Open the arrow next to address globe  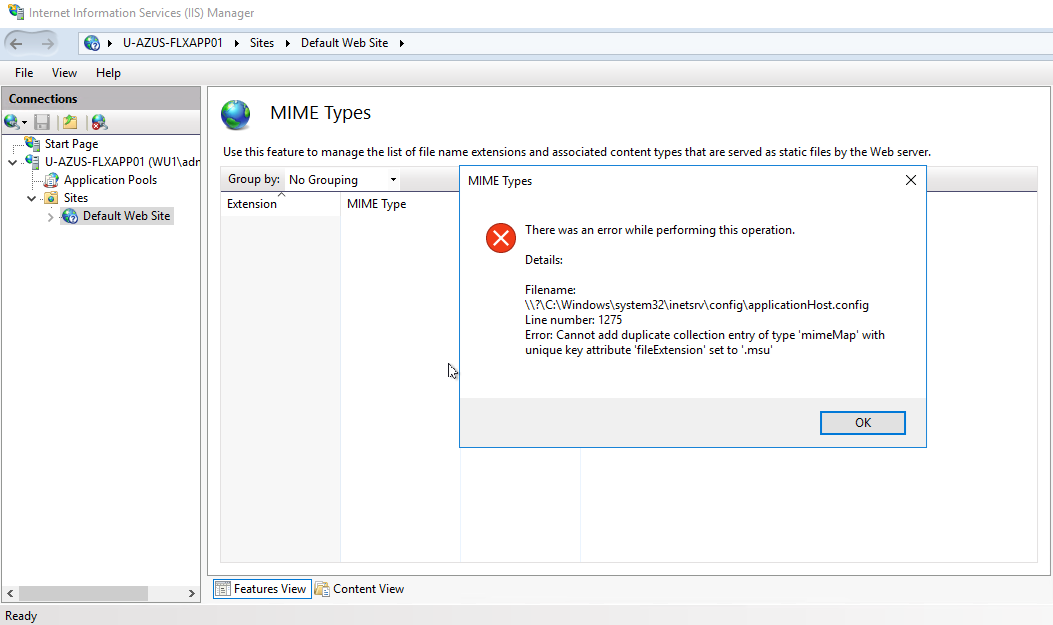pos(109,44)
